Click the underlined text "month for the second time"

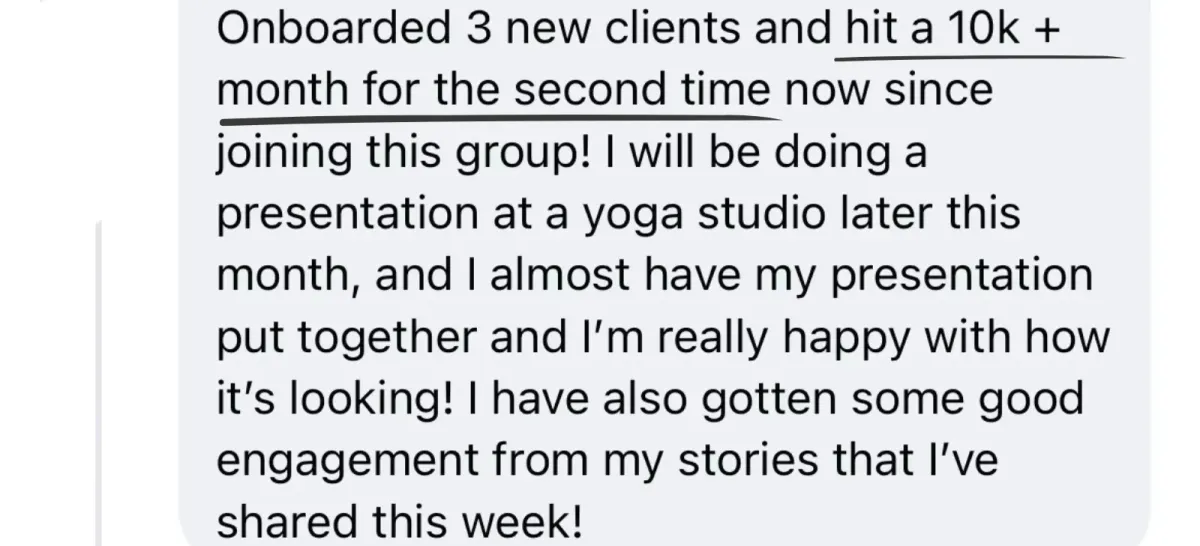495,90
